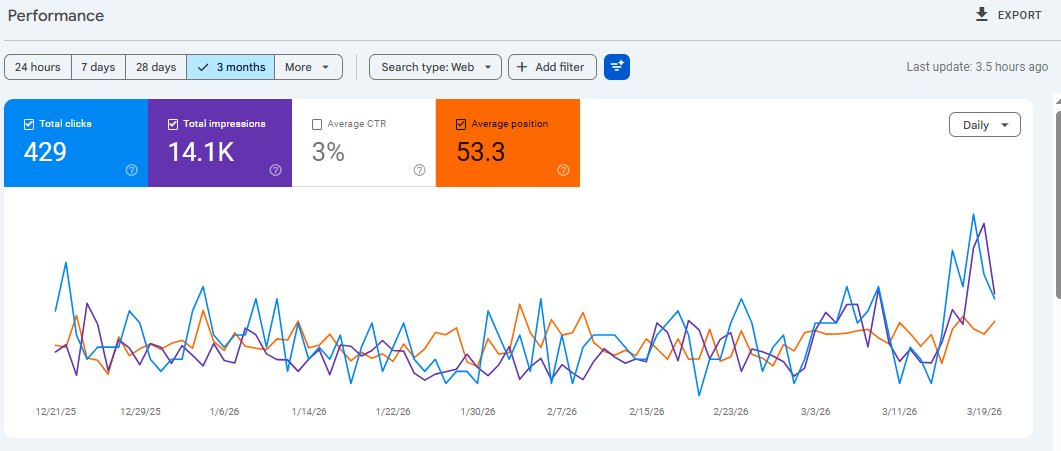This screenshot has width=1061, height=451.
Task: Click the Performance page heading
Action: click(56, 16)
